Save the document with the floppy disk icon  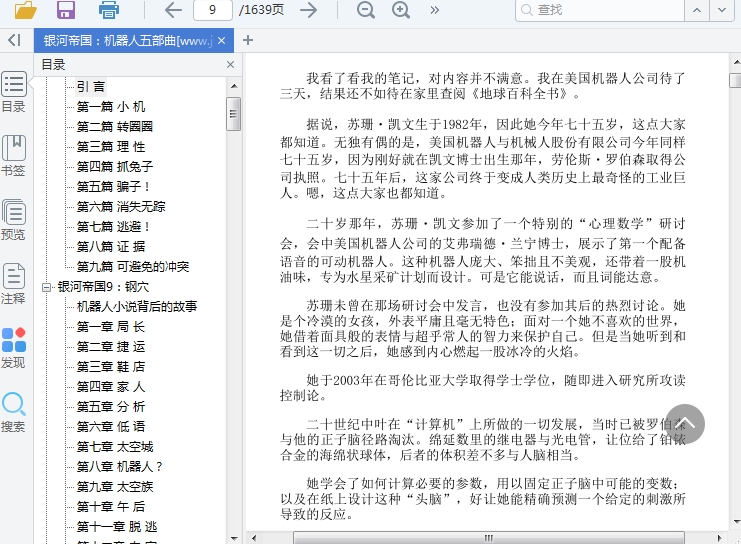66,9
